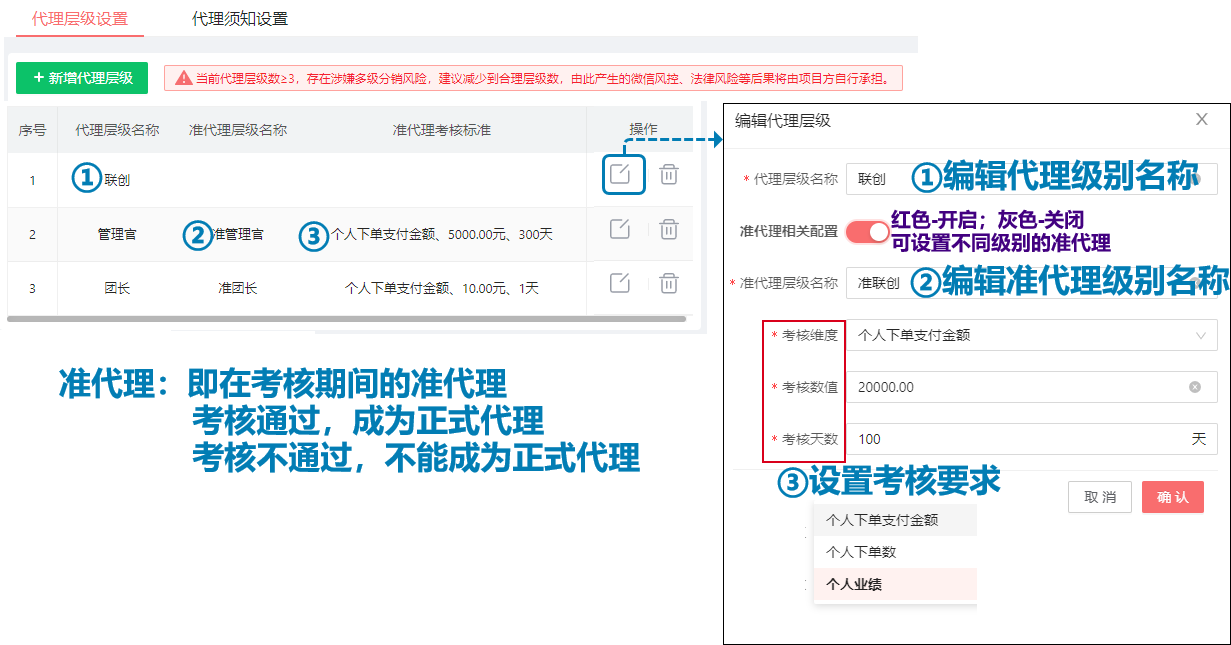Clear the 考核数值 field value
The image size is (1231, 645).
tap(1194, 387)
